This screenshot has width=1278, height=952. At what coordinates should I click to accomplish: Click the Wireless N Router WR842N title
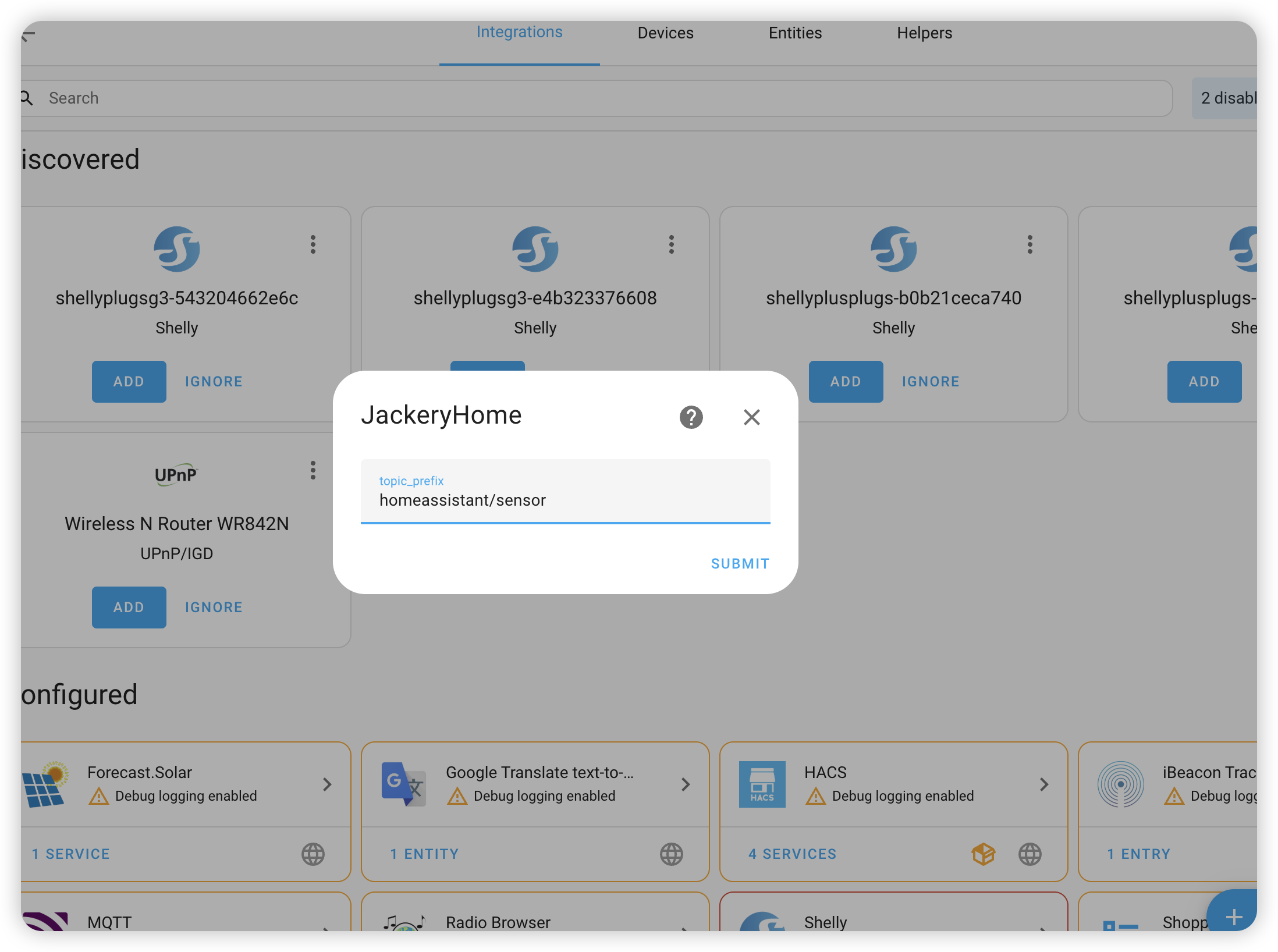(177, 524)
